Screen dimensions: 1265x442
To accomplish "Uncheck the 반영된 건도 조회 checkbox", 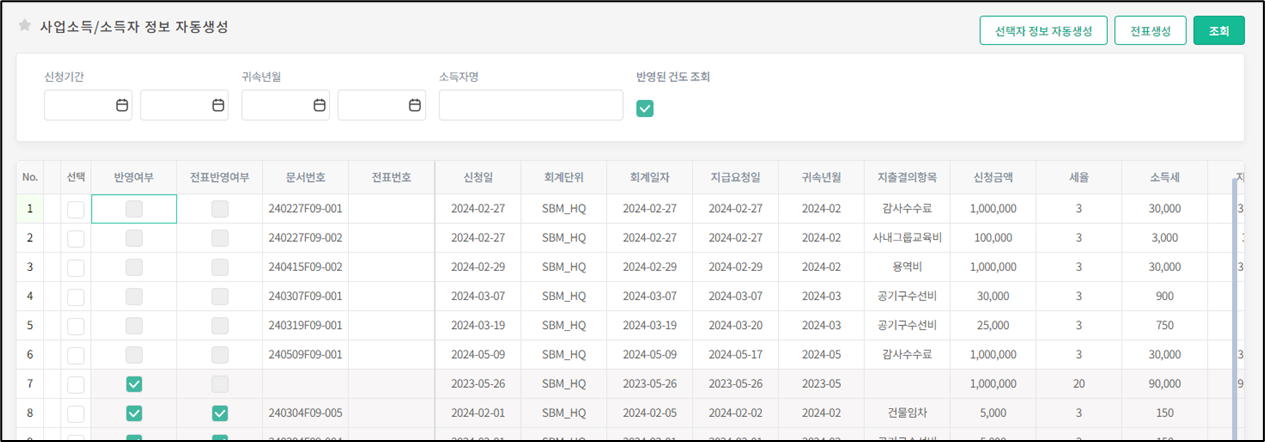I will point(645,108).
